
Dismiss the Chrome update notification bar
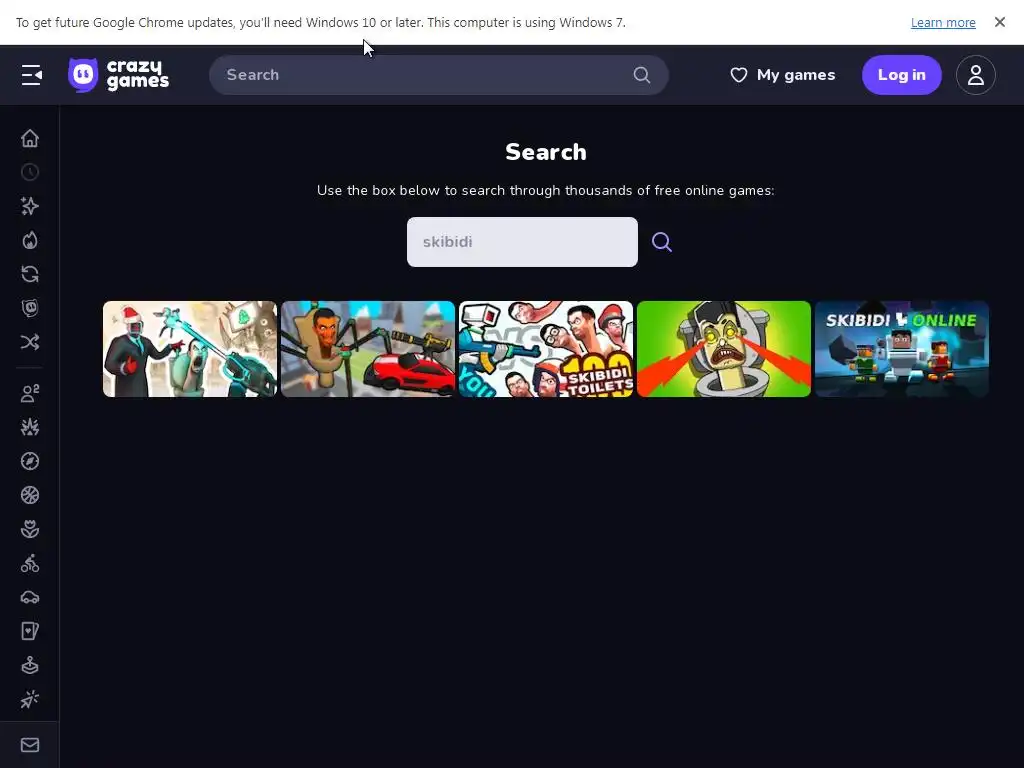pos(1000,22)
